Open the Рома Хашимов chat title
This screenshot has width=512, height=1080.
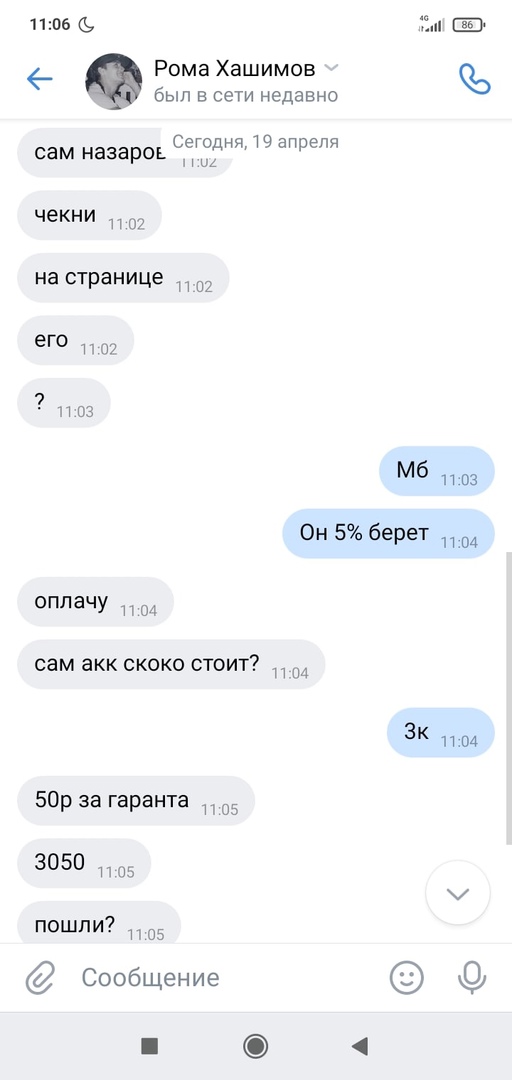tap(234, 68)
